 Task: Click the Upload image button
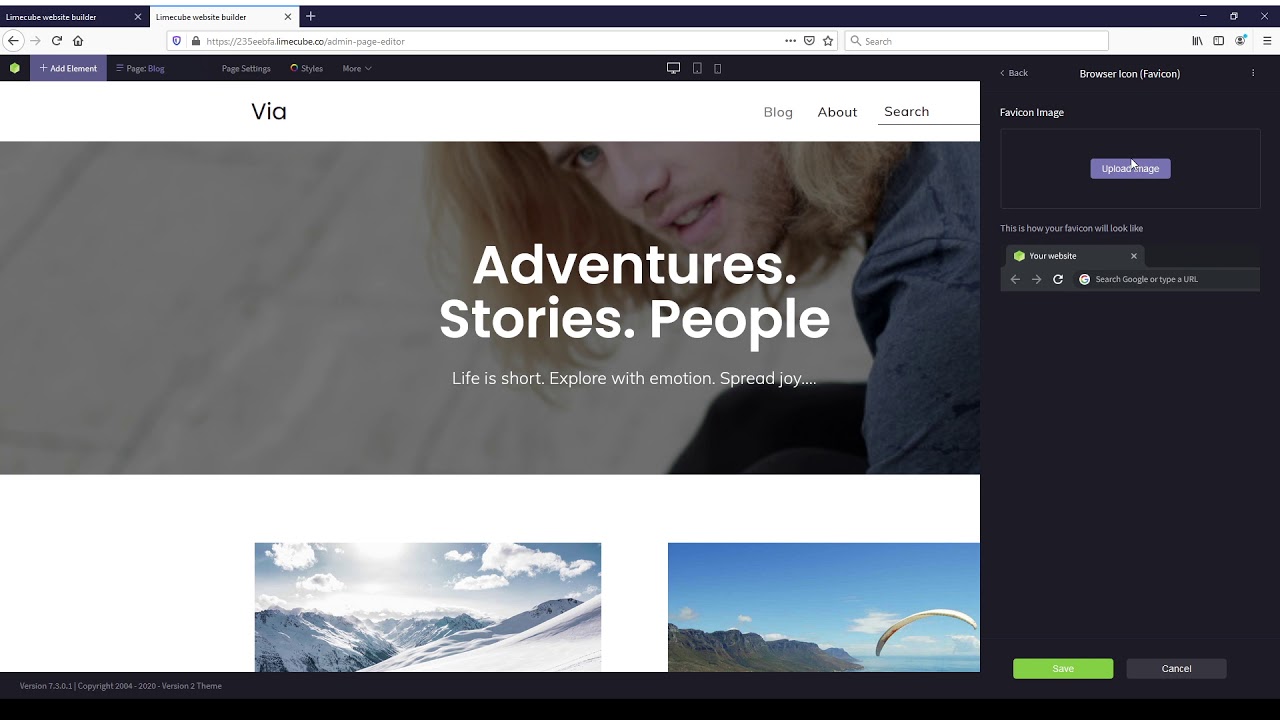pyautogui.click(x=1130, y=168)
